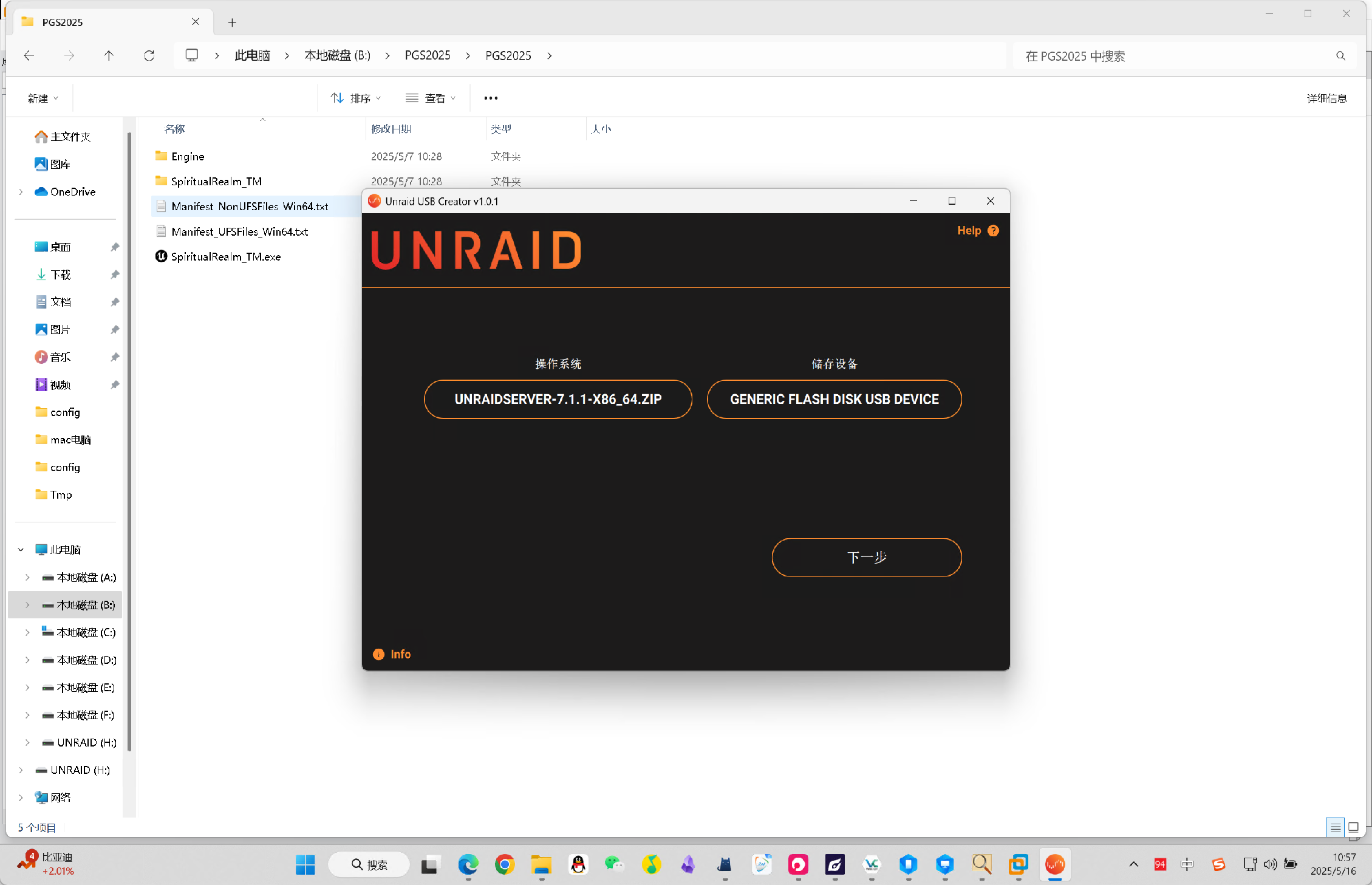1372x885 pixels.
Task: Open the 新建 new item menu
Action: click(x=43, y=98)
